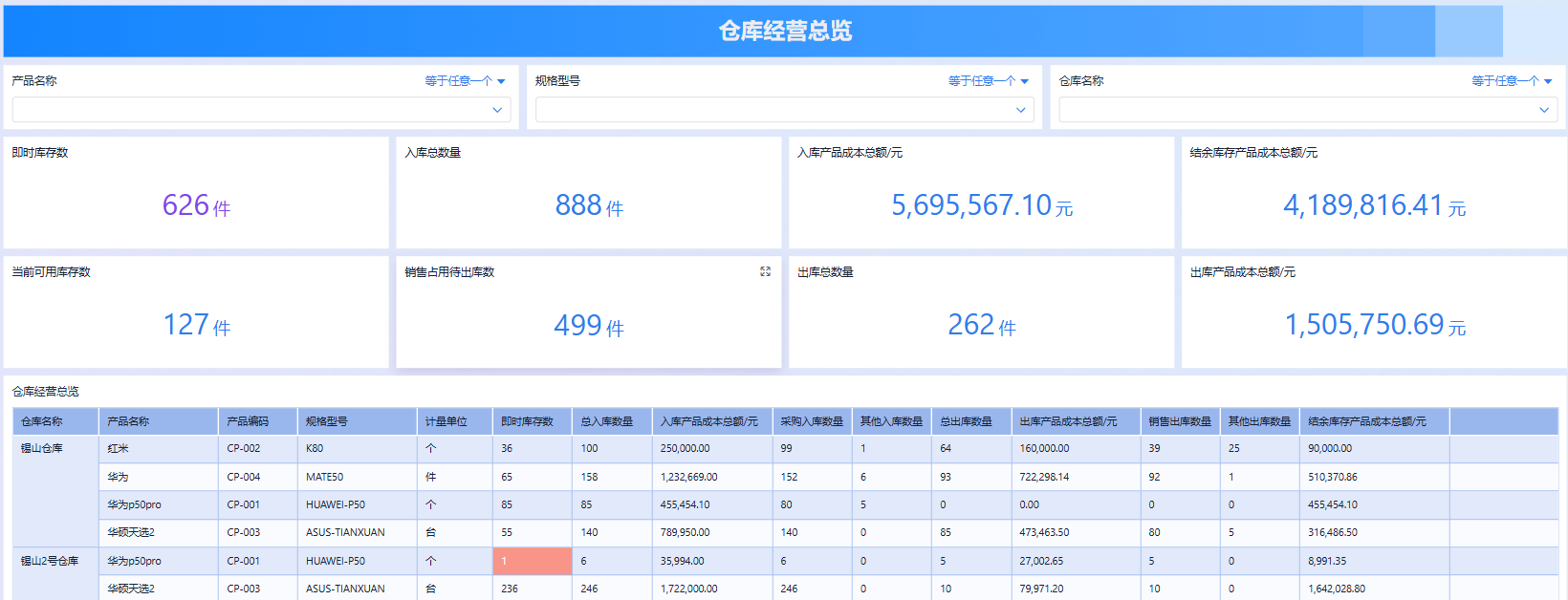Open the 仓库名称 filter combo box

(1308, 110)
